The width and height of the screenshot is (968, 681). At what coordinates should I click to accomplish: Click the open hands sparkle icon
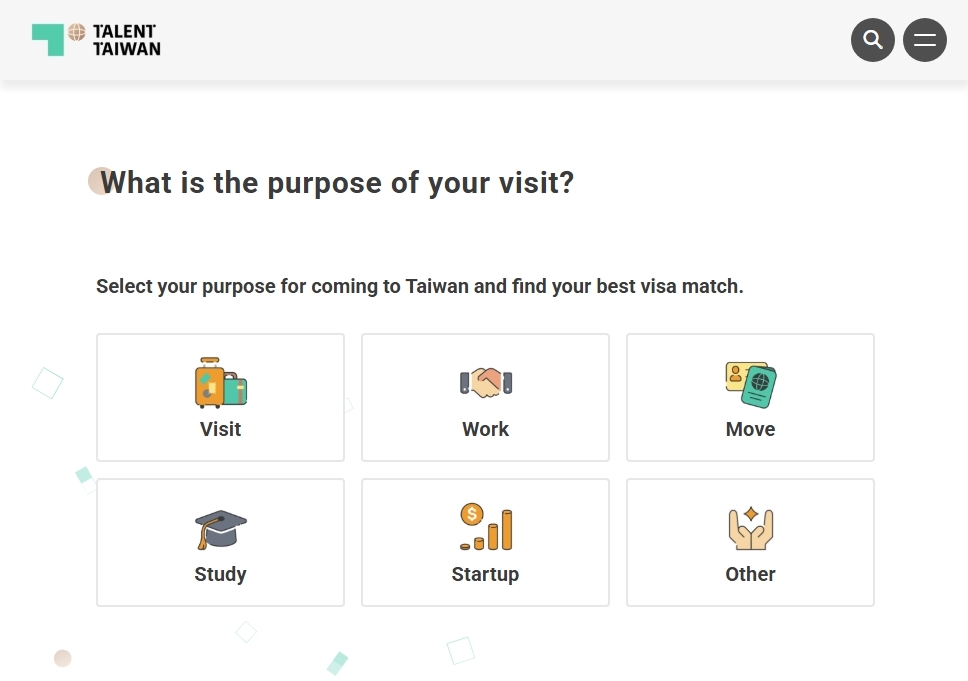(x=751, y=529)
